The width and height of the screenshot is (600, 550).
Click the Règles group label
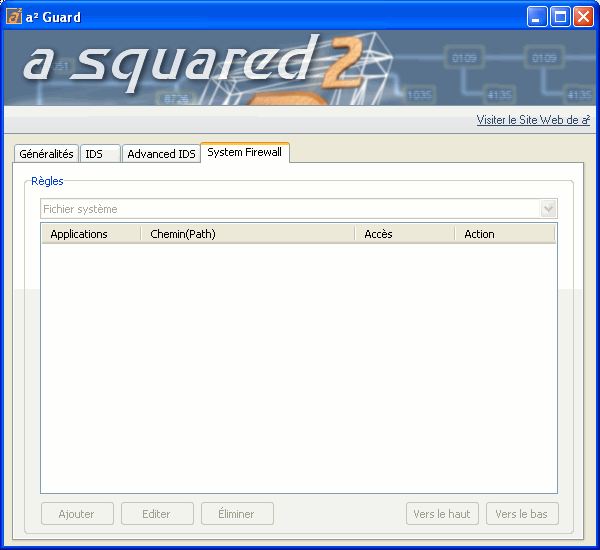coord(47,181)
